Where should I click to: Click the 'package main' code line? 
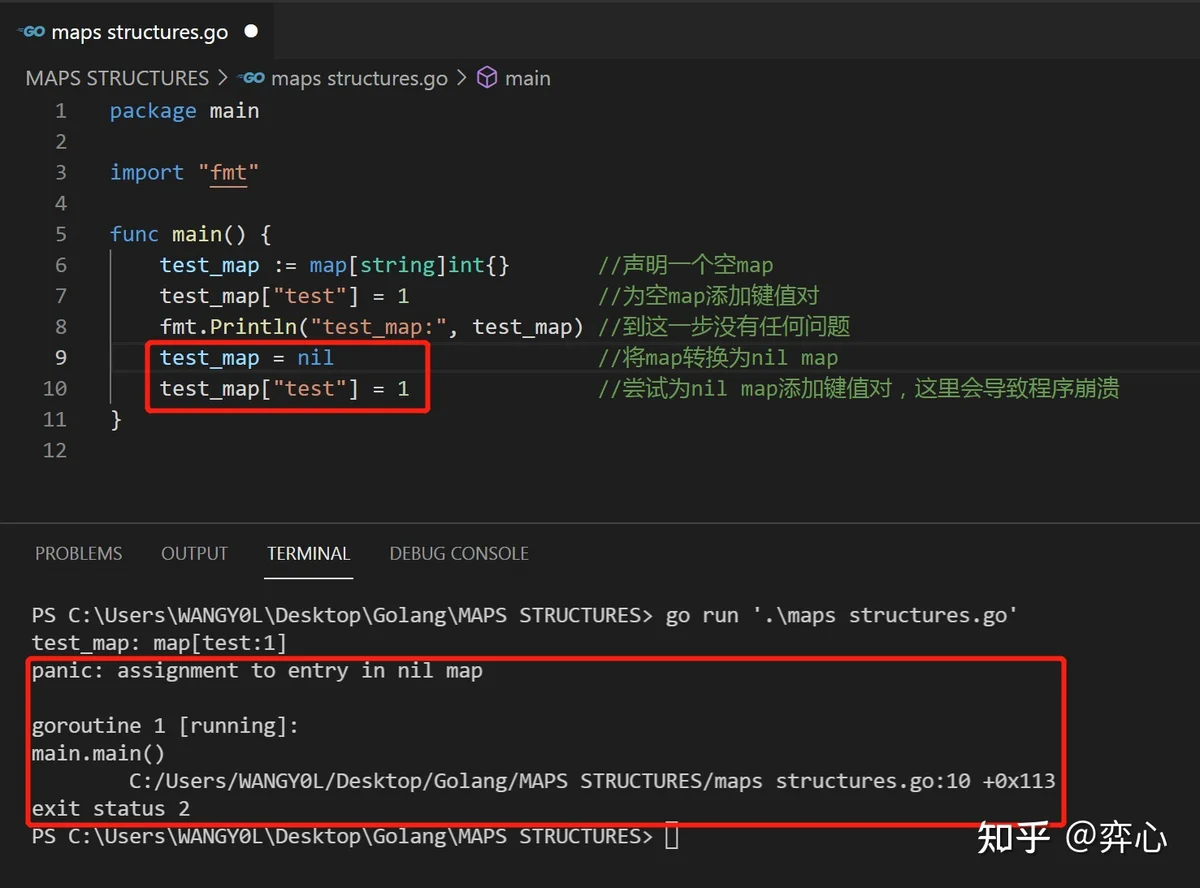pos(184,111)
